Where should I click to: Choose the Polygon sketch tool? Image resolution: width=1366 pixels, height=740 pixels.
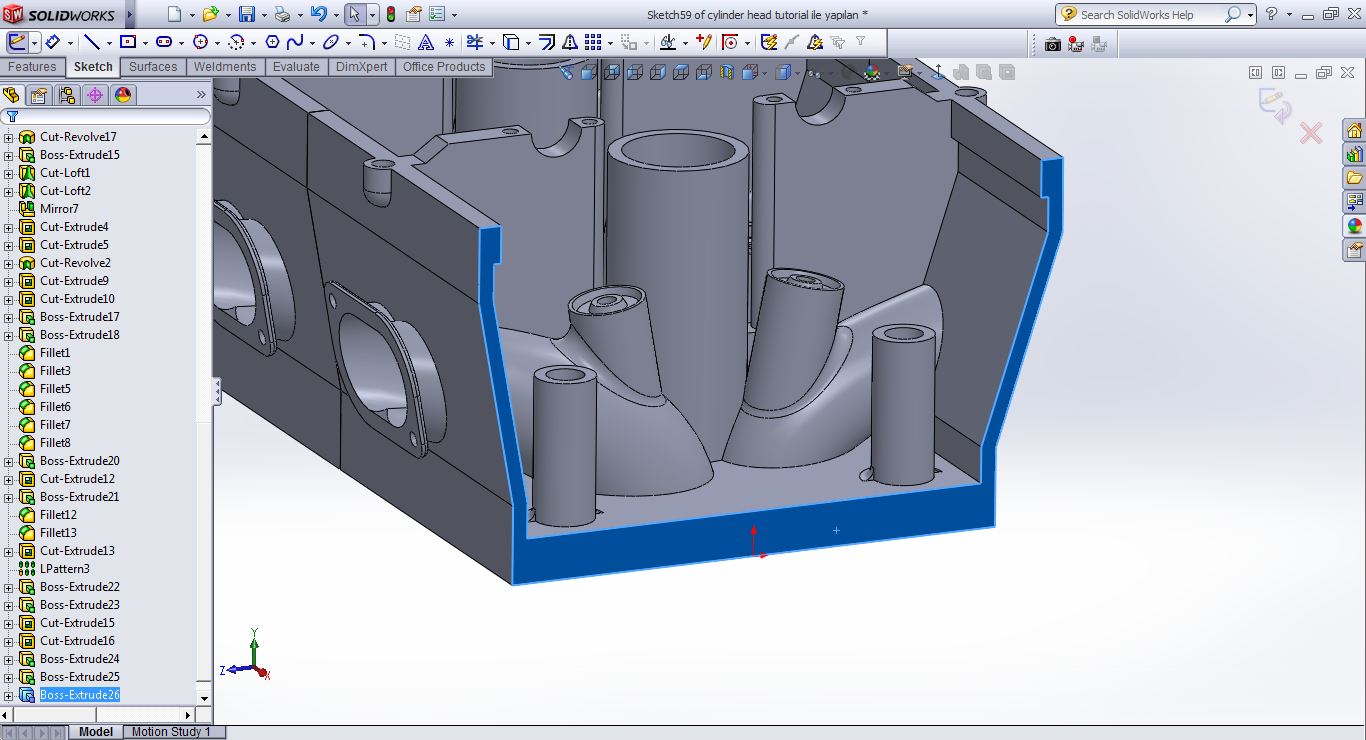[272, 42]
